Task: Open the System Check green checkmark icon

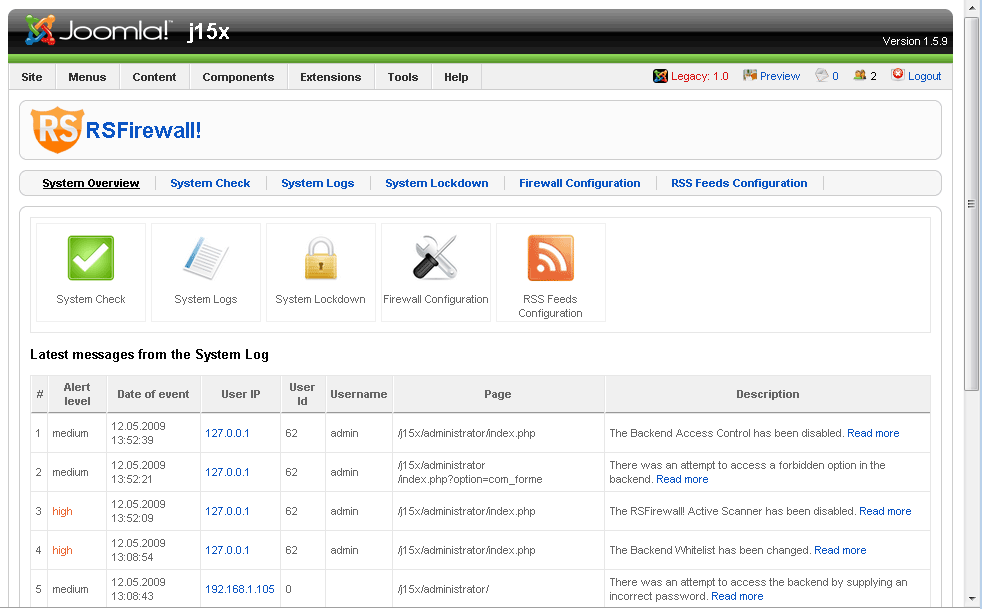Action: pyautogui.click(x=91, y=258)
